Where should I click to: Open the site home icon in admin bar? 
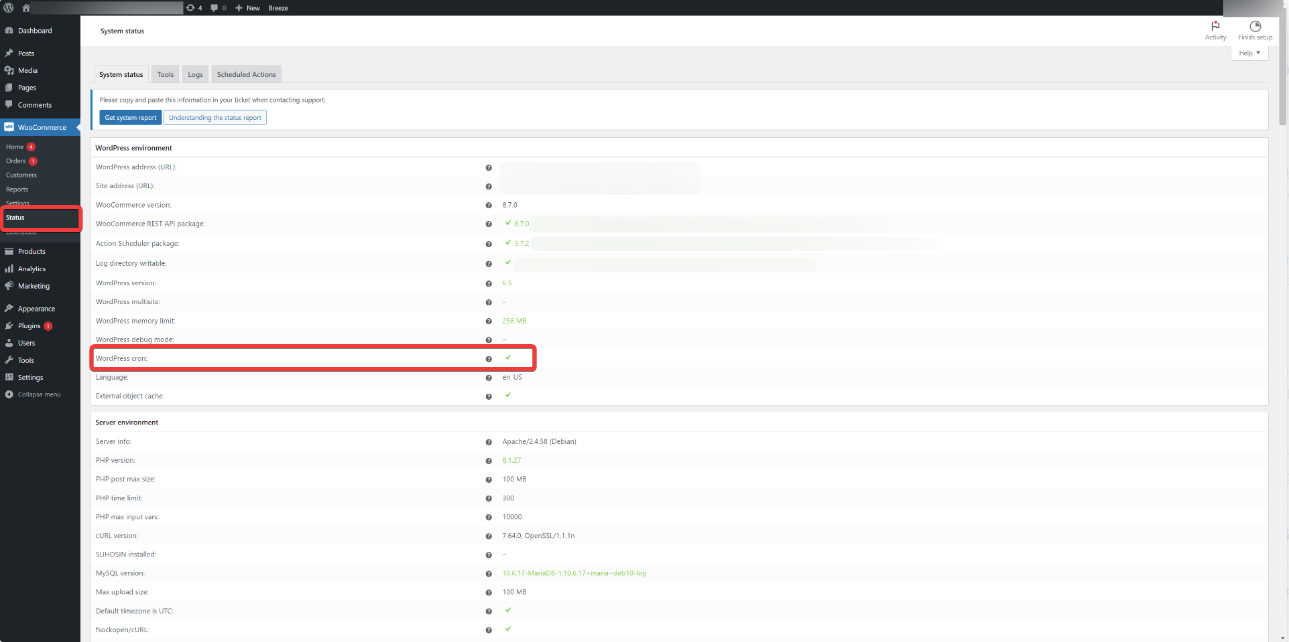click(x=27, y=7)
